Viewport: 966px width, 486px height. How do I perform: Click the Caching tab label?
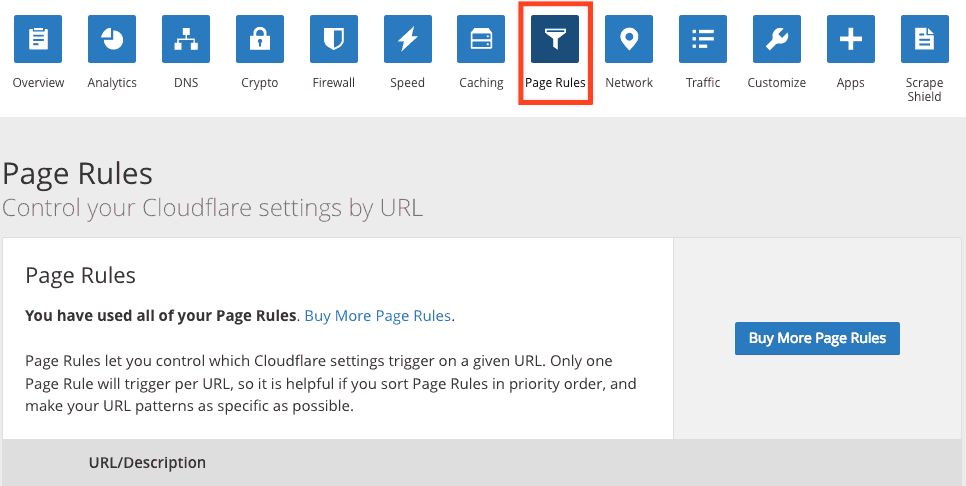pyautogui.click(x=481, y=83)
